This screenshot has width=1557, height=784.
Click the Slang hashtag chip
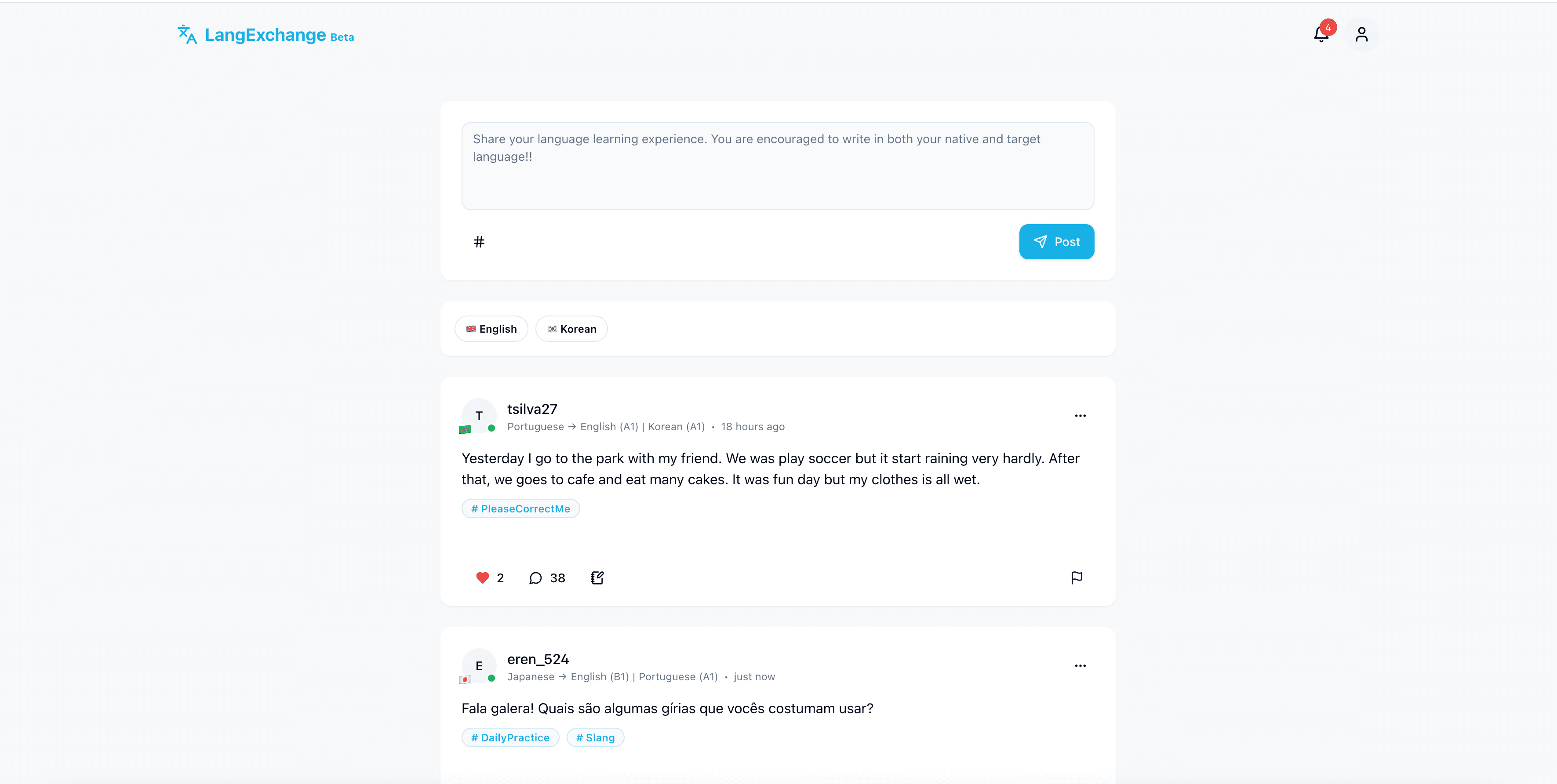[595, 738]
